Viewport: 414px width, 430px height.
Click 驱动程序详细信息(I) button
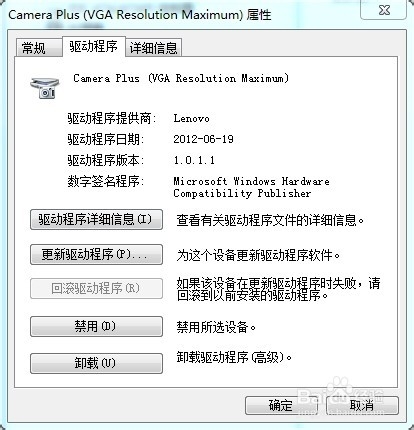point(96,220)
